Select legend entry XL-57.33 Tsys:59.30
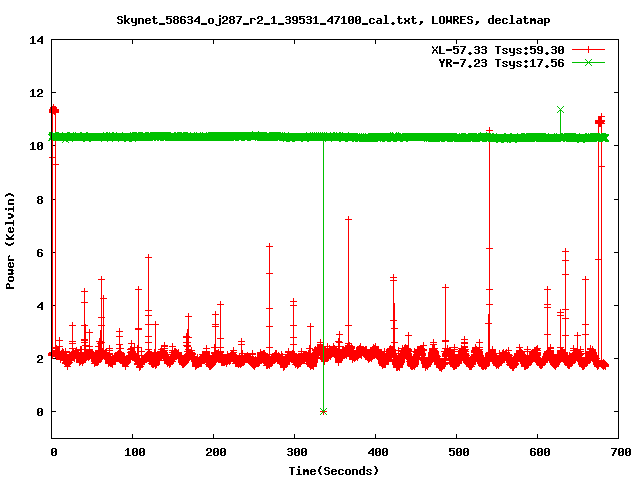The height and width of the screenshot is (480, 640). [x=498, y=50]
